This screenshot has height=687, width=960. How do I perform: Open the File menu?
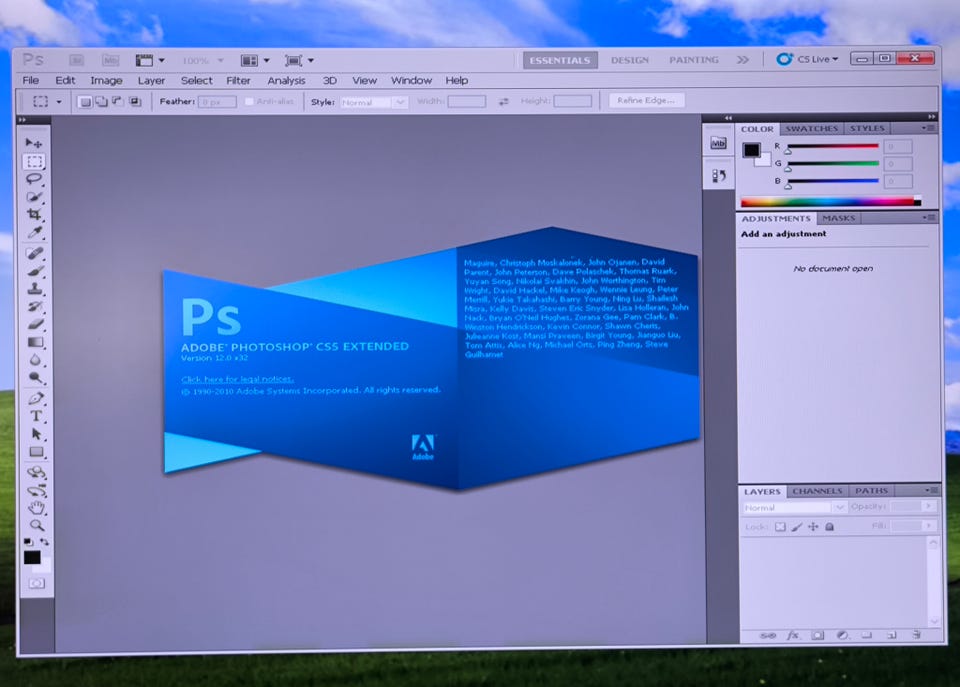(x=31, y=80)
